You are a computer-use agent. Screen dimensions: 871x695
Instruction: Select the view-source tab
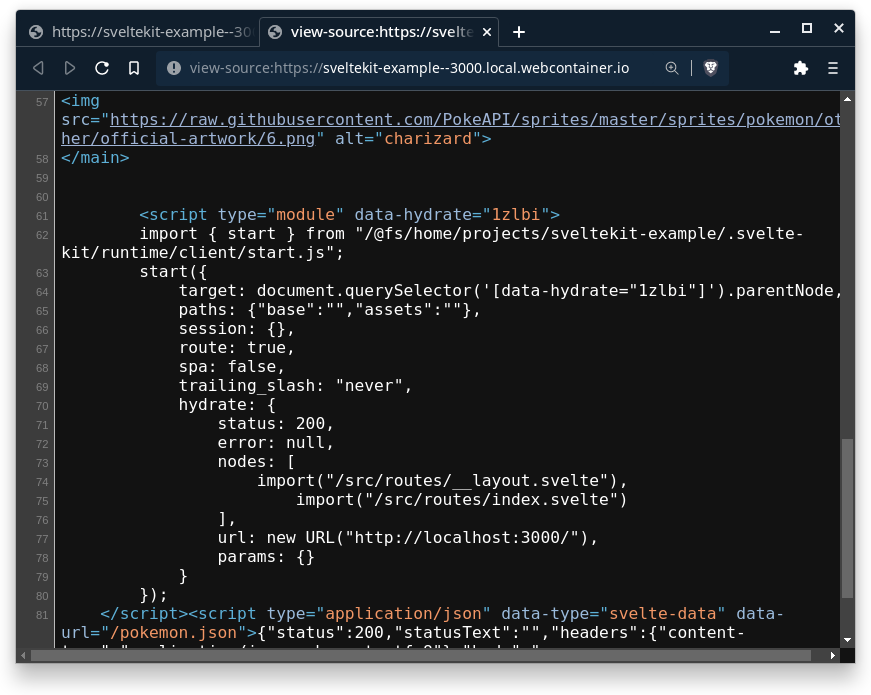[x=379, y=32]
